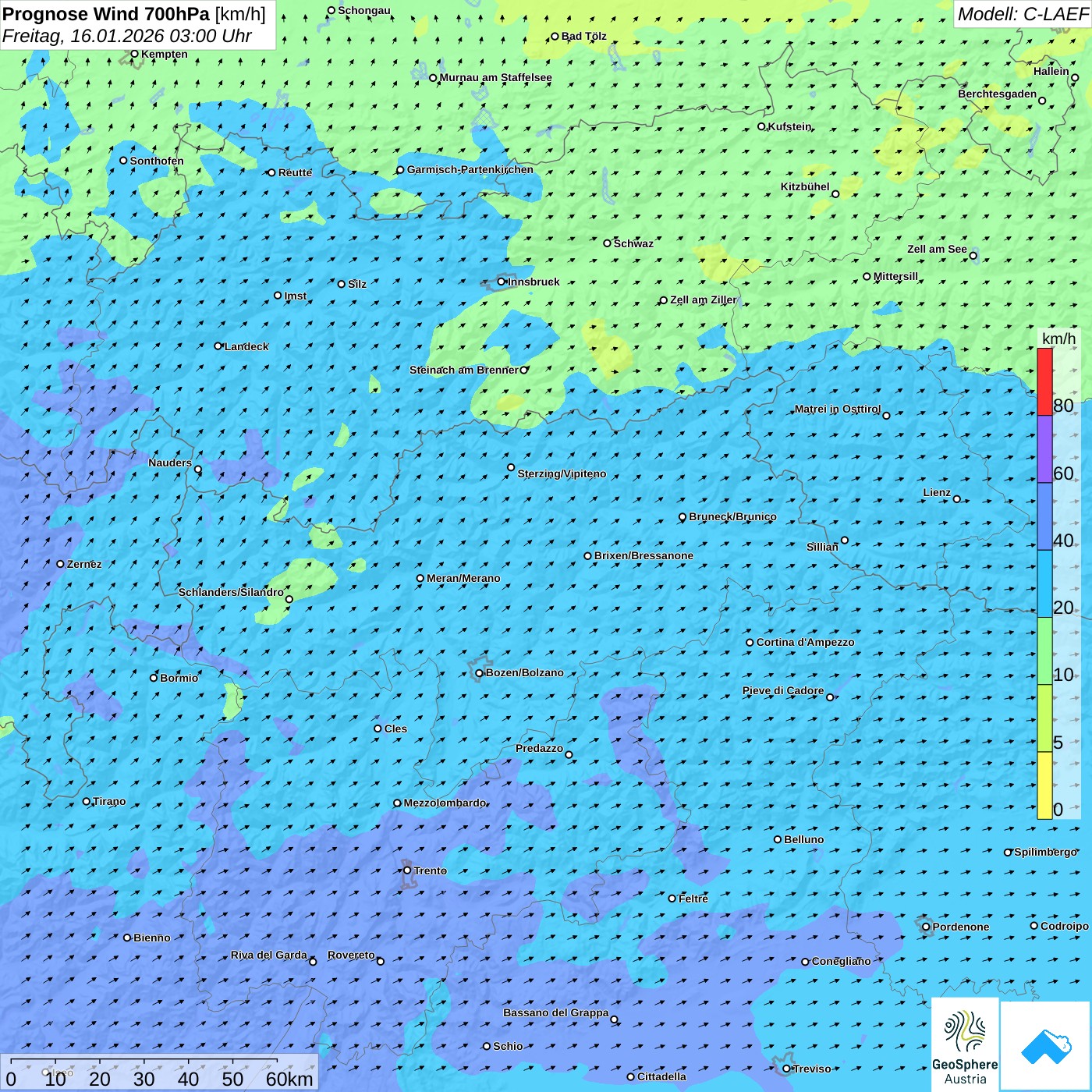
Task: Select the purple legend color segment
Action: click(x=1044, y=448)
